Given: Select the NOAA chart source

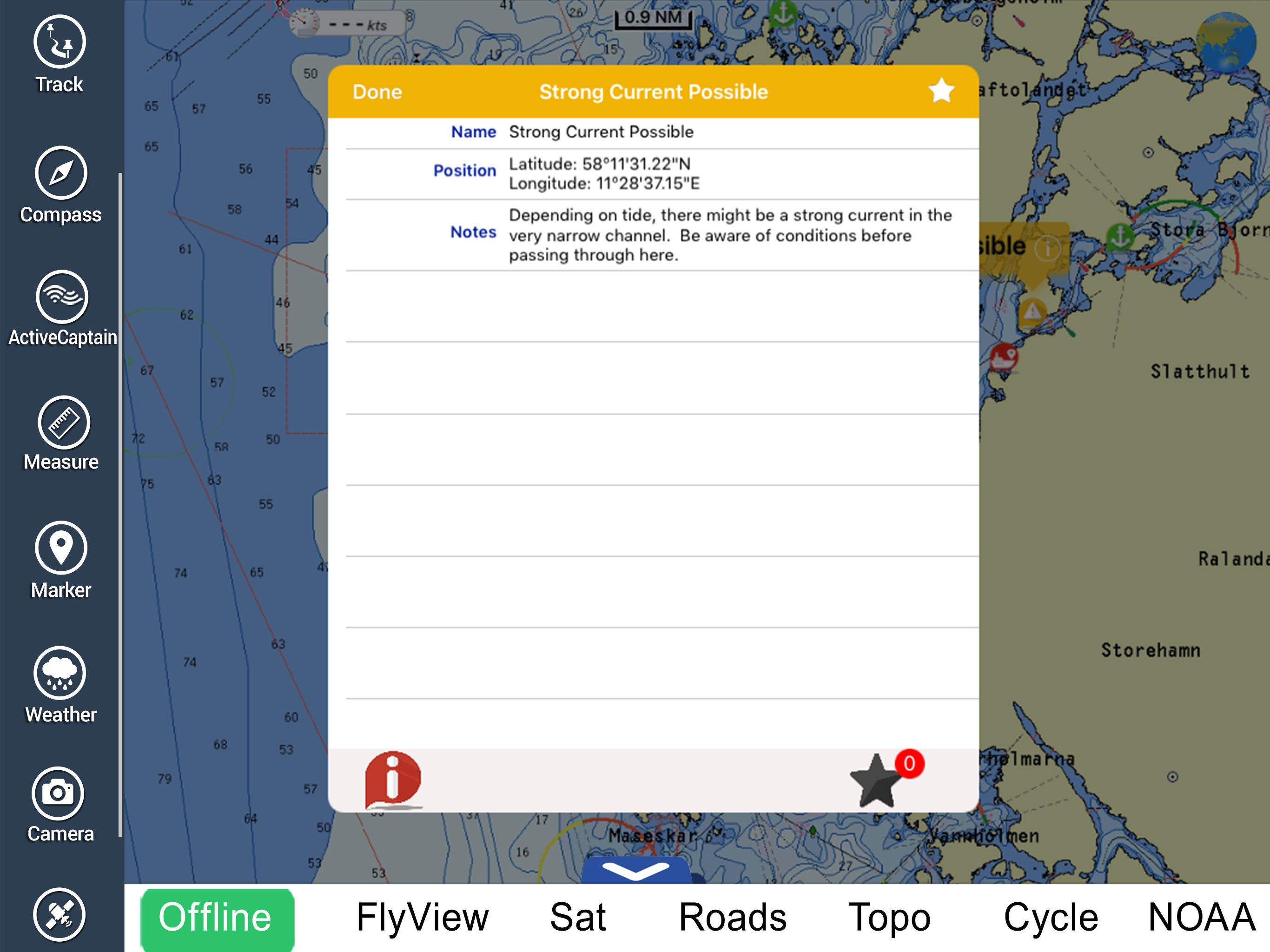Looking at the screenshot, I should pyautogui.click(x=1201, y=918).
